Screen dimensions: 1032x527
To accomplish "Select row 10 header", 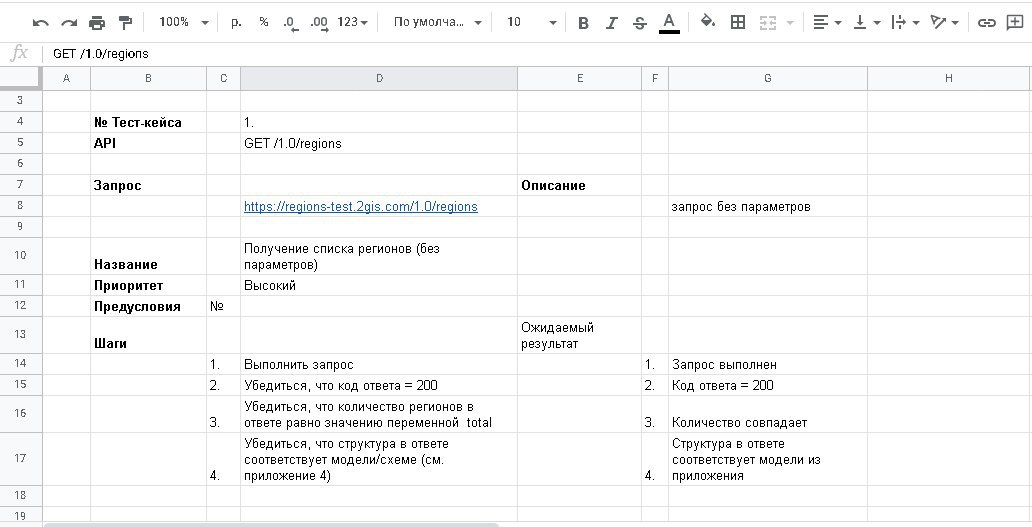I will [20, 255].
